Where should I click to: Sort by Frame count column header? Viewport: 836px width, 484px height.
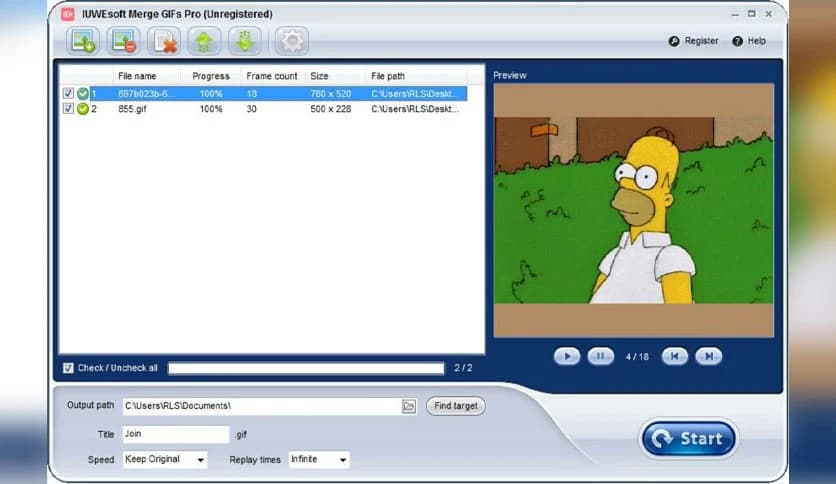pyautogui.click(x=272, y=76)
